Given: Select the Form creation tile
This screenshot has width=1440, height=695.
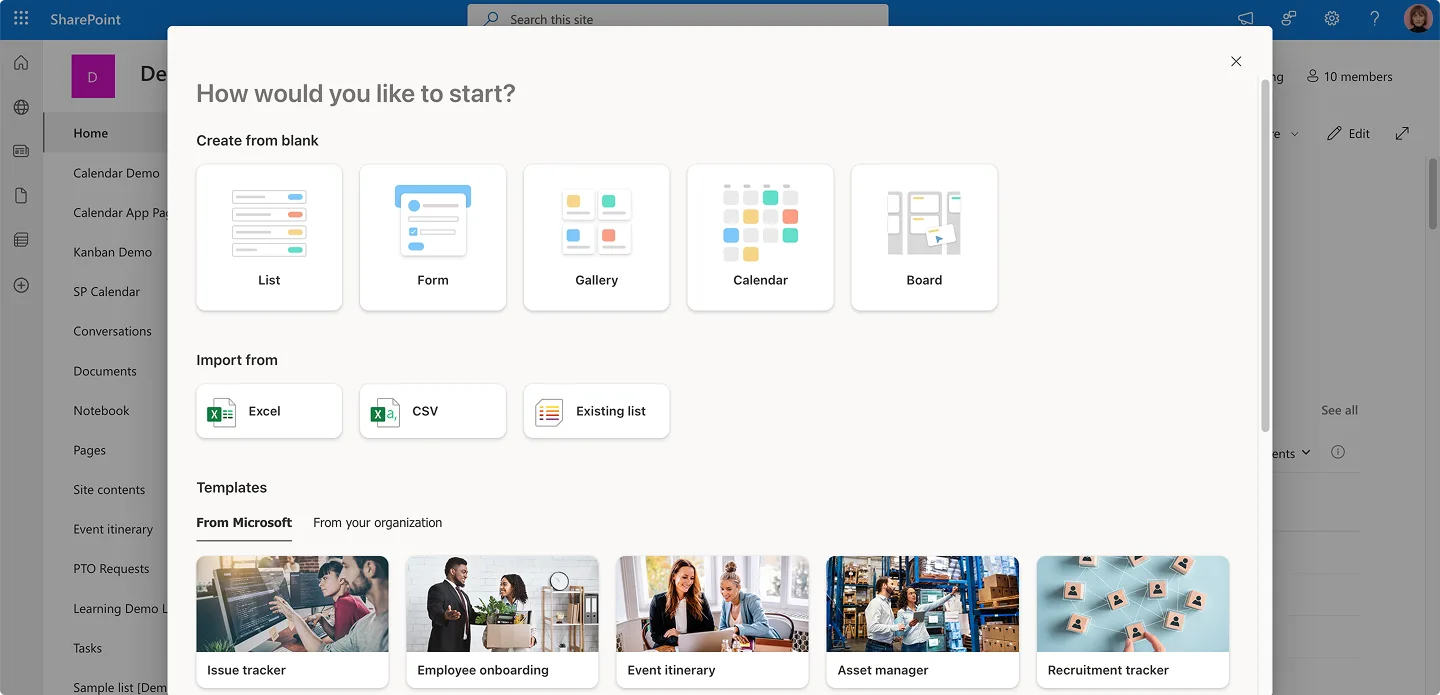Looking at the screenshot, I should coord(432,237).
